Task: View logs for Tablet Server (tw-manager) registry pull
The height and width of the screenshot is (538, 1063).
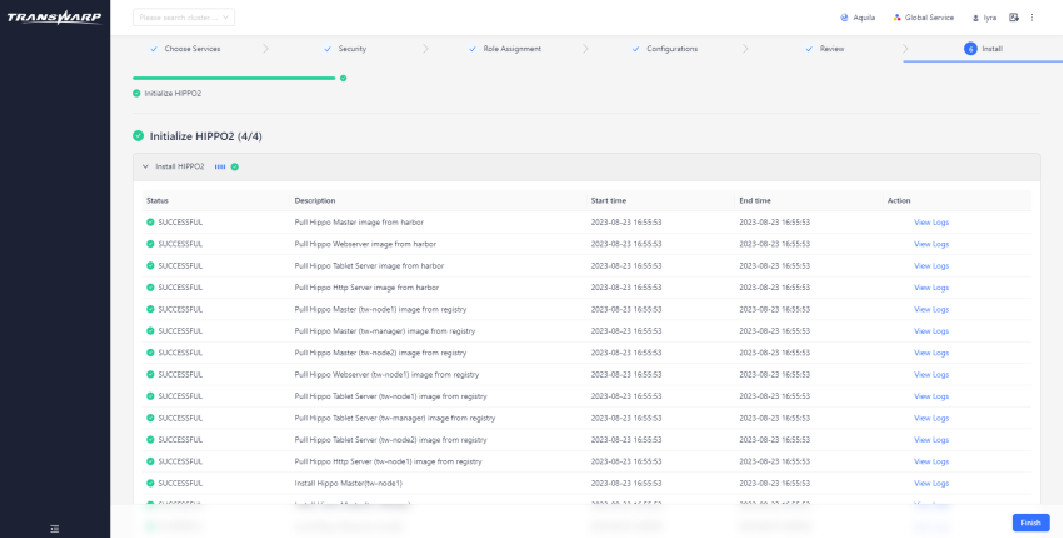Action: tap(931, 418)
